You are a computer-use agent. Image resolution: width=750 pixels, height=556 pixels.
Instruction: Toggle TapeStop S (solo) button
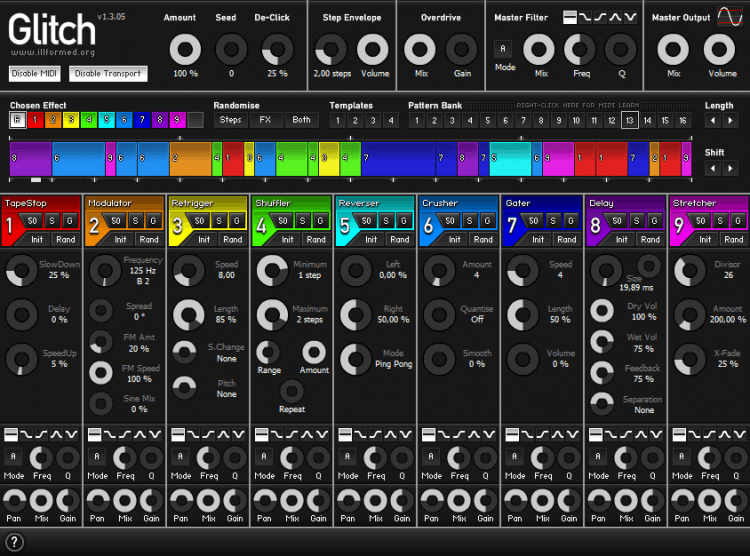(52, 221)
